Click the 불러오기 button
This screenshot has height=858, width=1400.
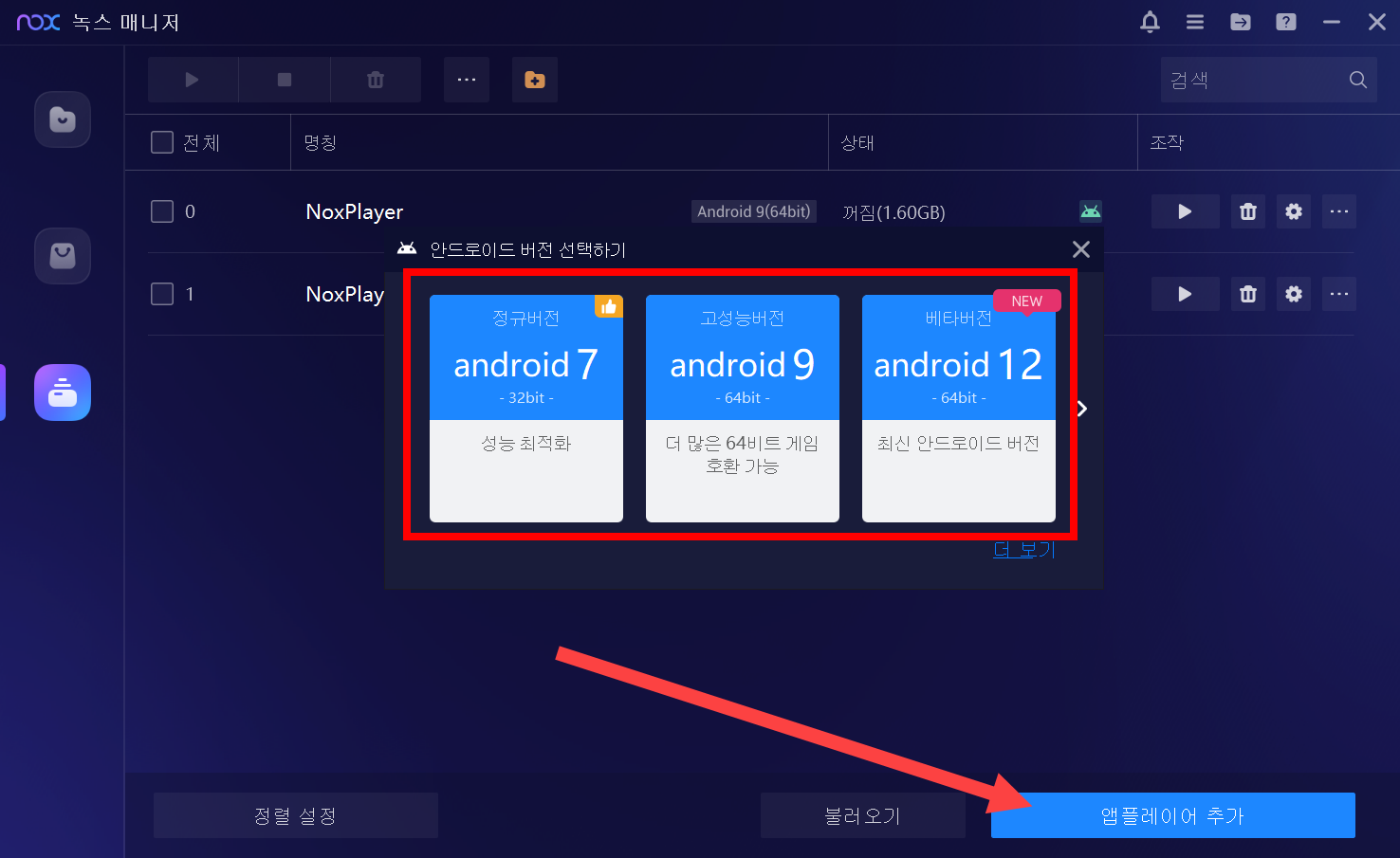click(863, 815)
